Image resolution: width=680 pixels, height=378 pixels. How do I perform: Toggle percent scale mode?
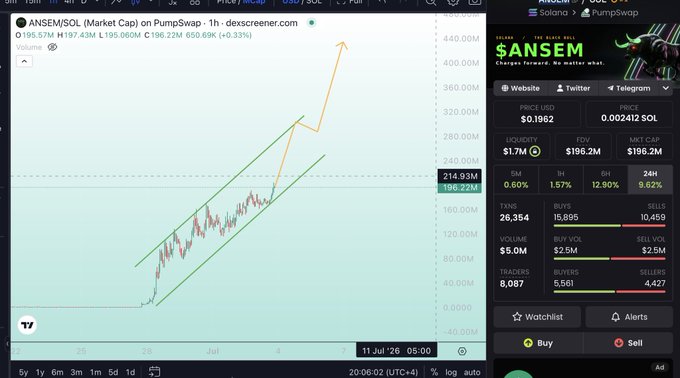click(x=434, y=372)
